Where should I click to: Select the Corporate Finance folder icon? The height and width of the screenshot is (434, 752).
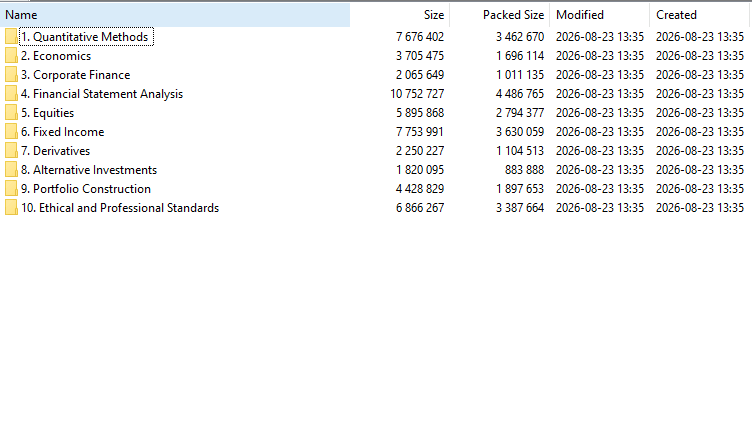point(11,75)
